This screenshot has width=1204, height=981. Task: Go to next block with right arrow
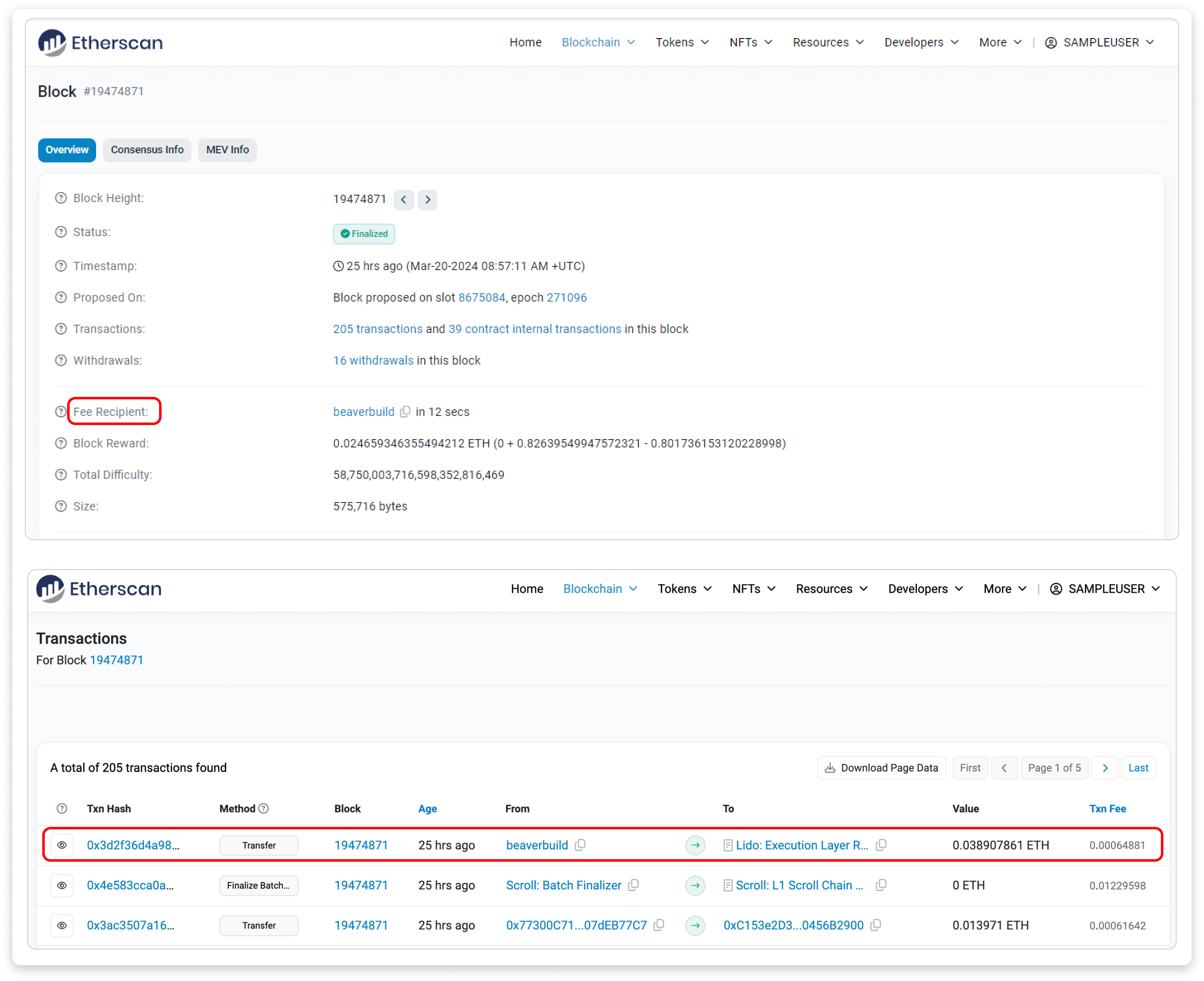pos(428,200)
